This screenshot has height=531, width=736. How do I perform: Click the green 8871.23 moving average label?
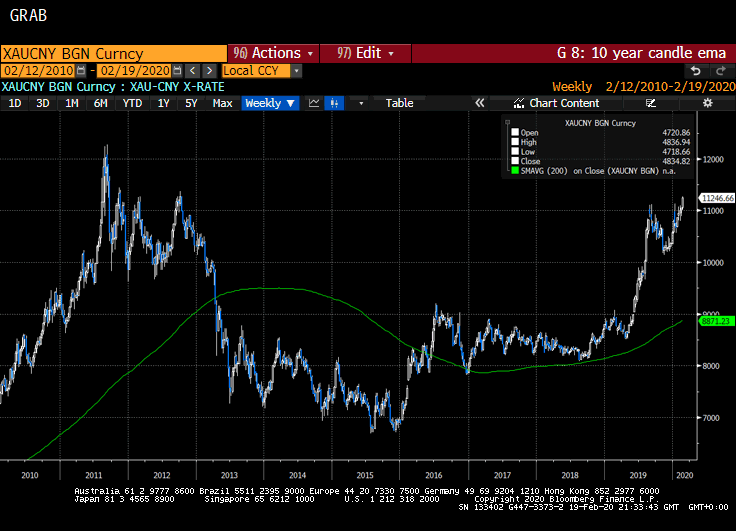(x=717, y=321)
